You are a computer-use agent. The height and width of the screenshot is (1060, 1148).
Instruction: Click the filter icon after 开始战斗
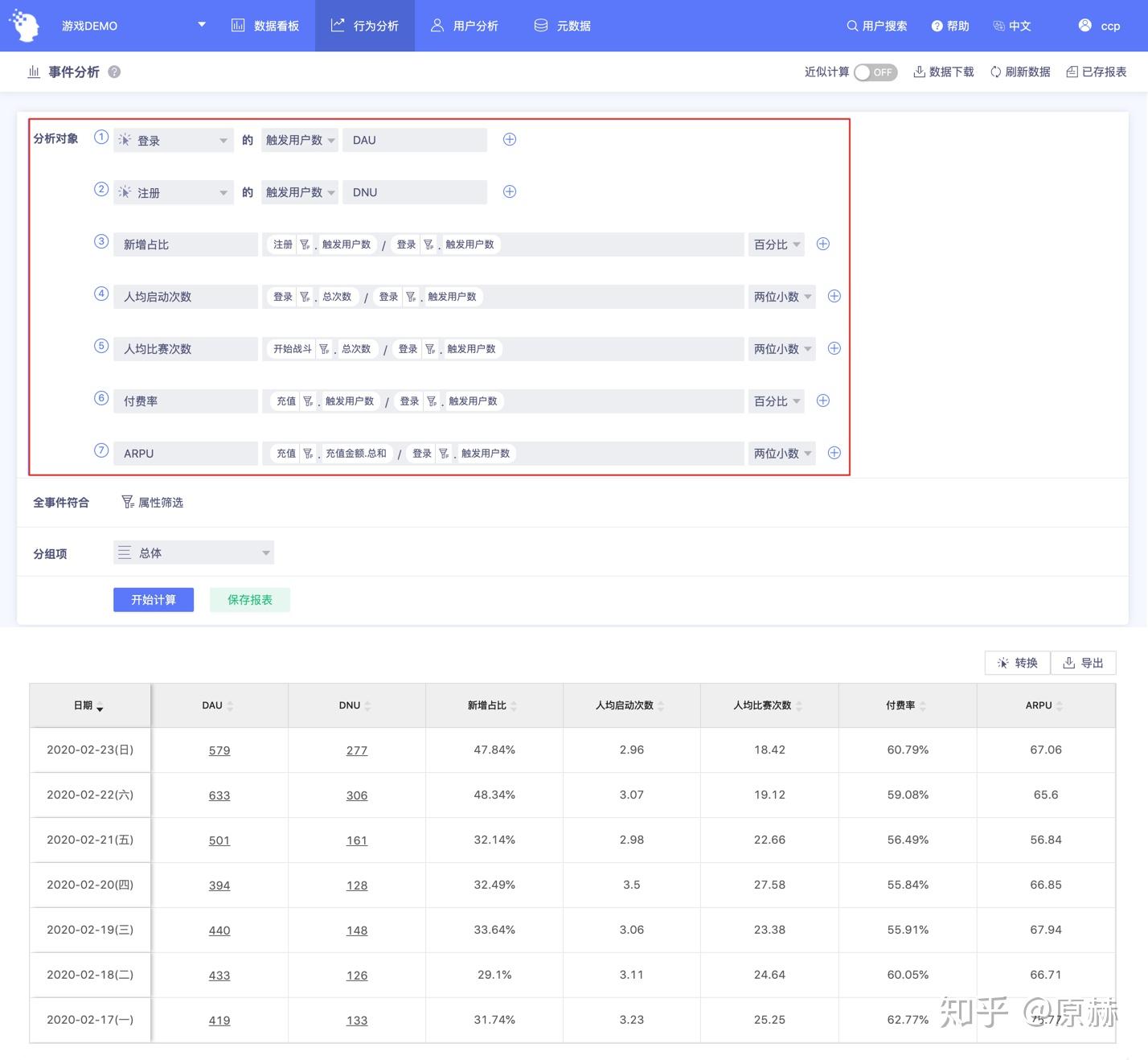(324, 349)
